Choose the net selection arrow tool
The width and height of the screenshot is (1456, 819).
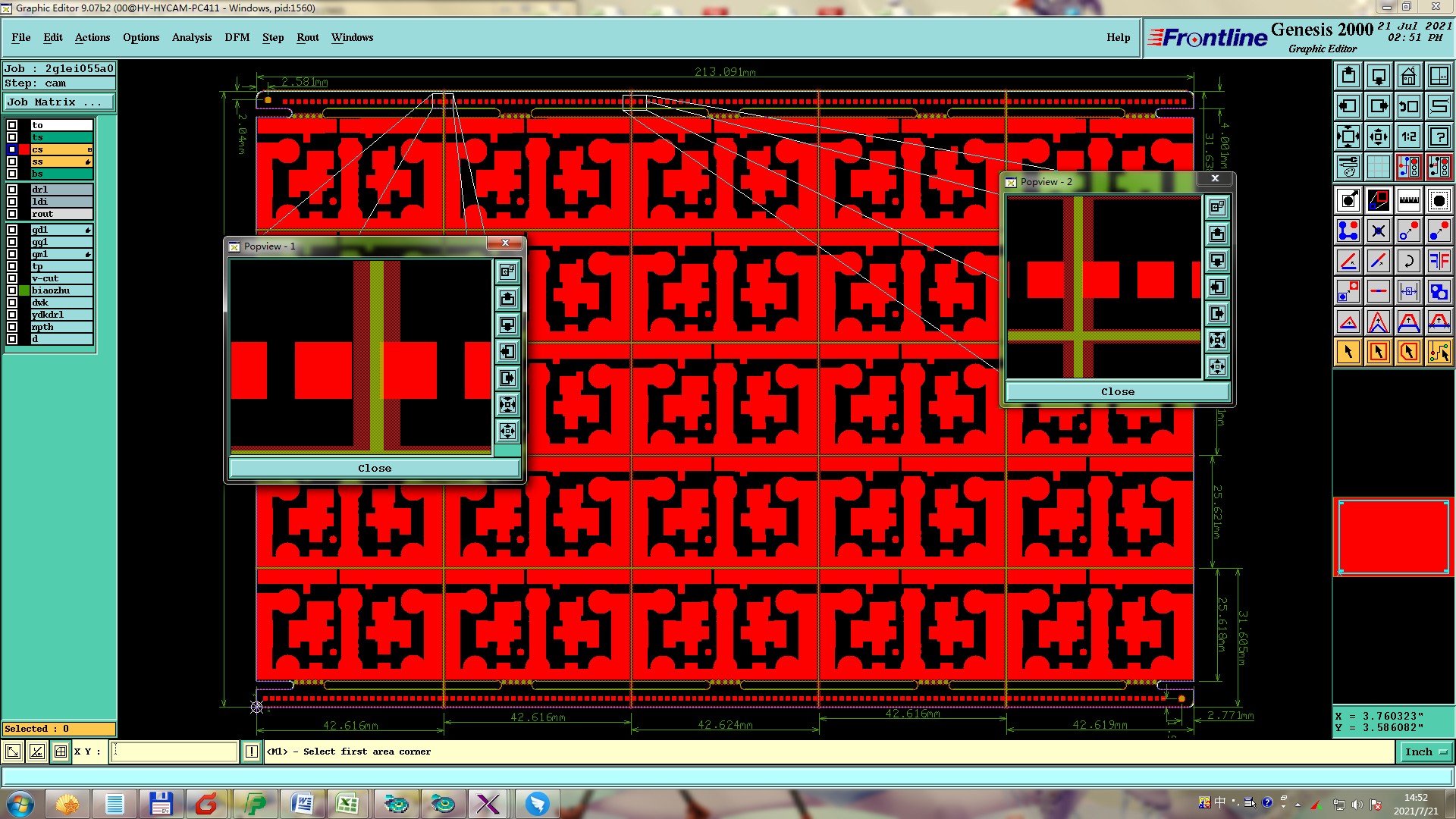pyautogui.click(x=1439, y=352)
